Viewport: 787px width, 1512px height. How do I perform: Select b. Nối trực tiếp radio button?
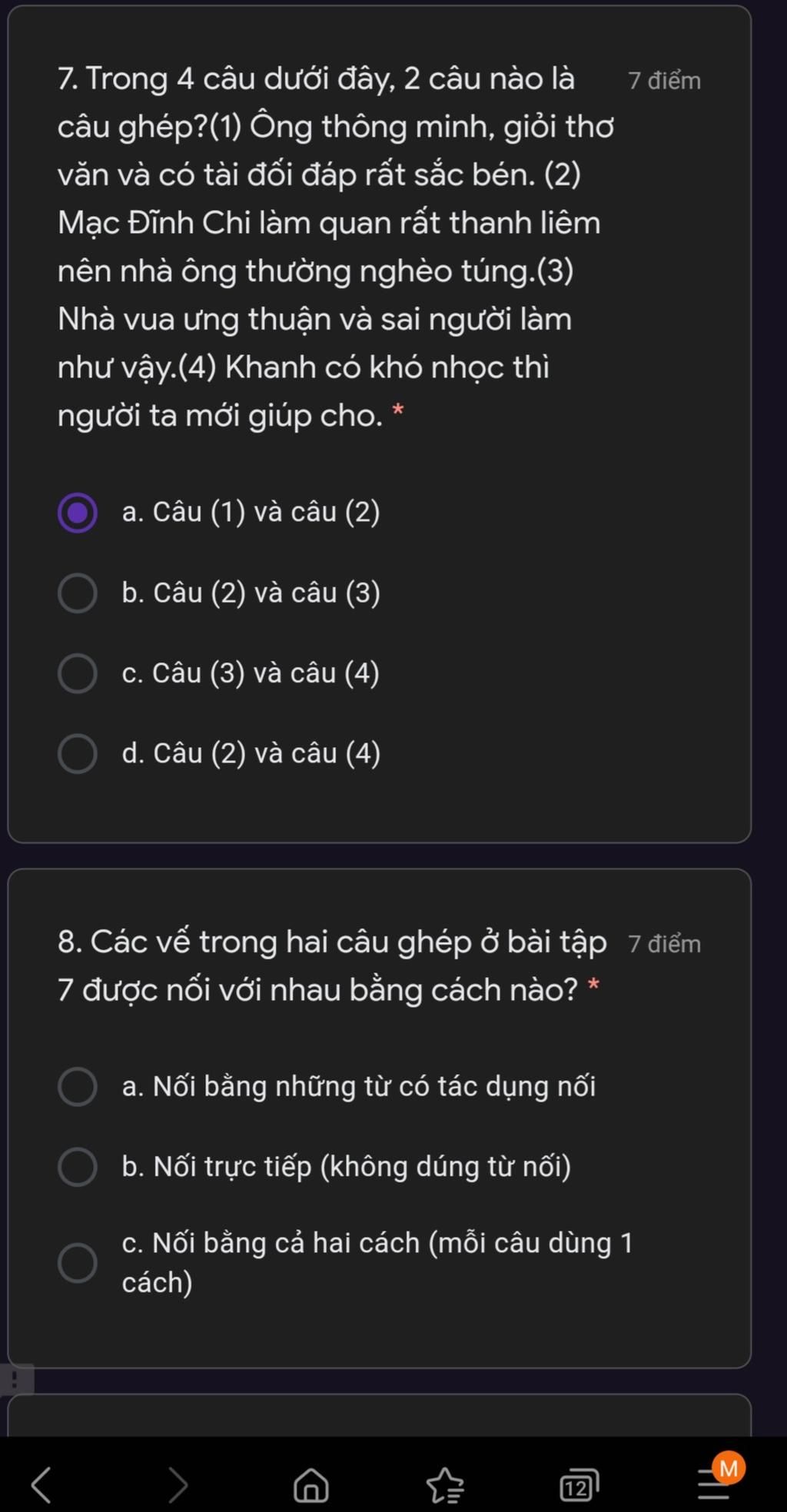(x=78, y=1167)
